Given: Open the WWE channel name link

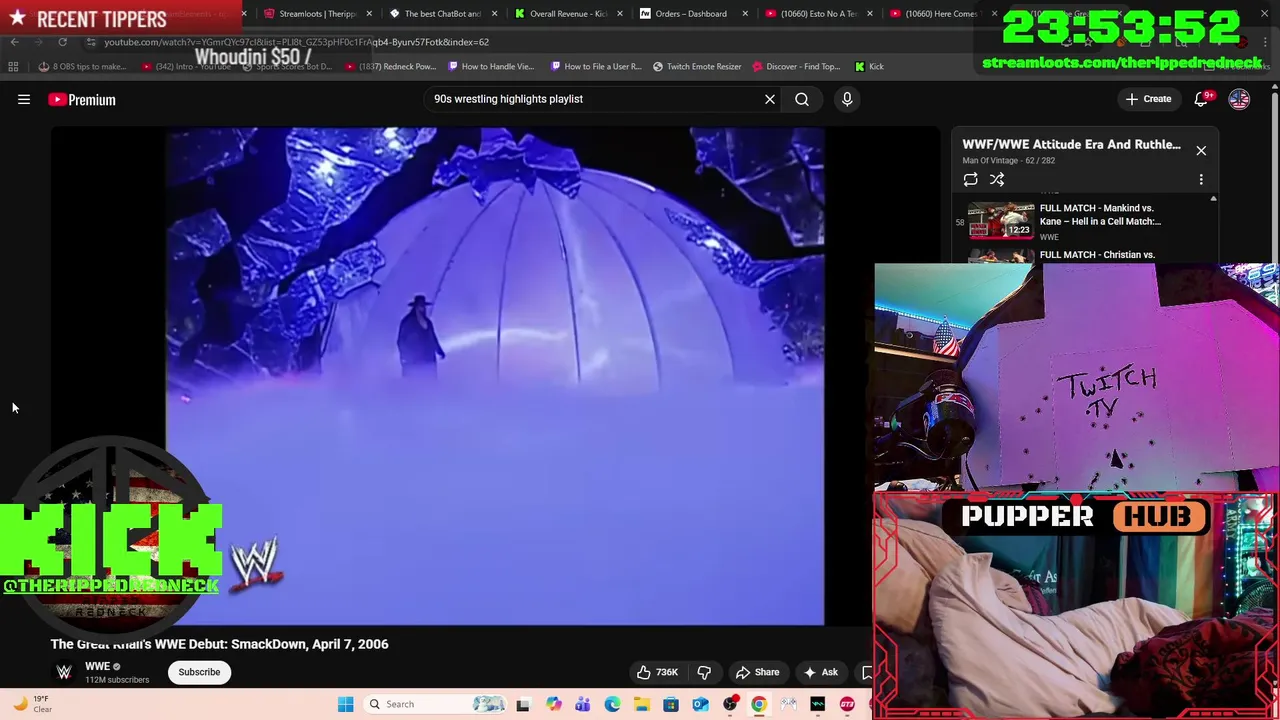Looking at the screenshot, I should pyautogui.click(x=97, y=666).
